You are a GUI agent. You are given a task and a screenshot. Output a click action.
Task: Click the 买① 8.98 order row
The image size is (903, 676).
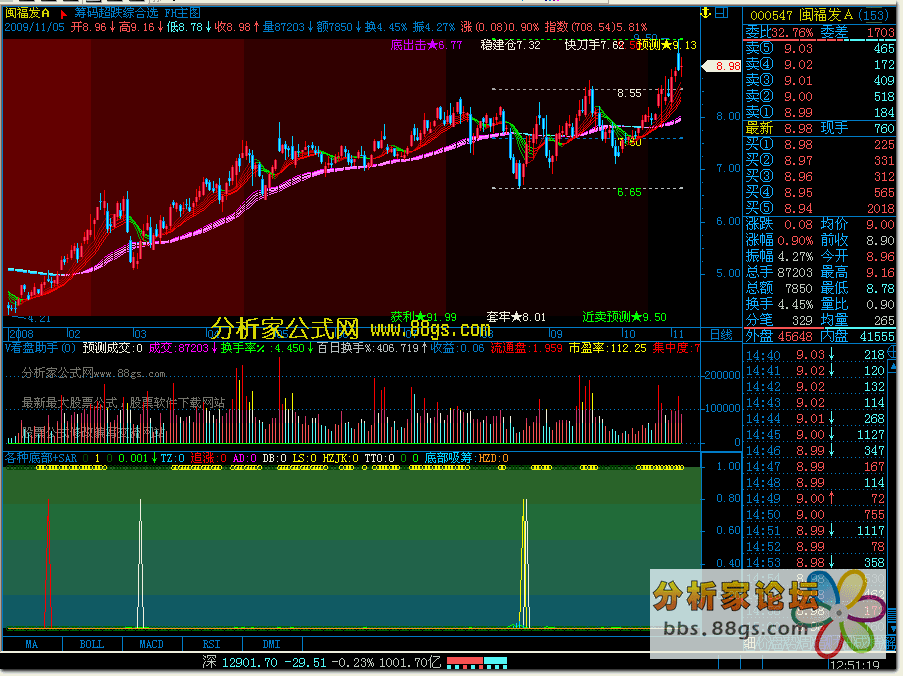820,145
